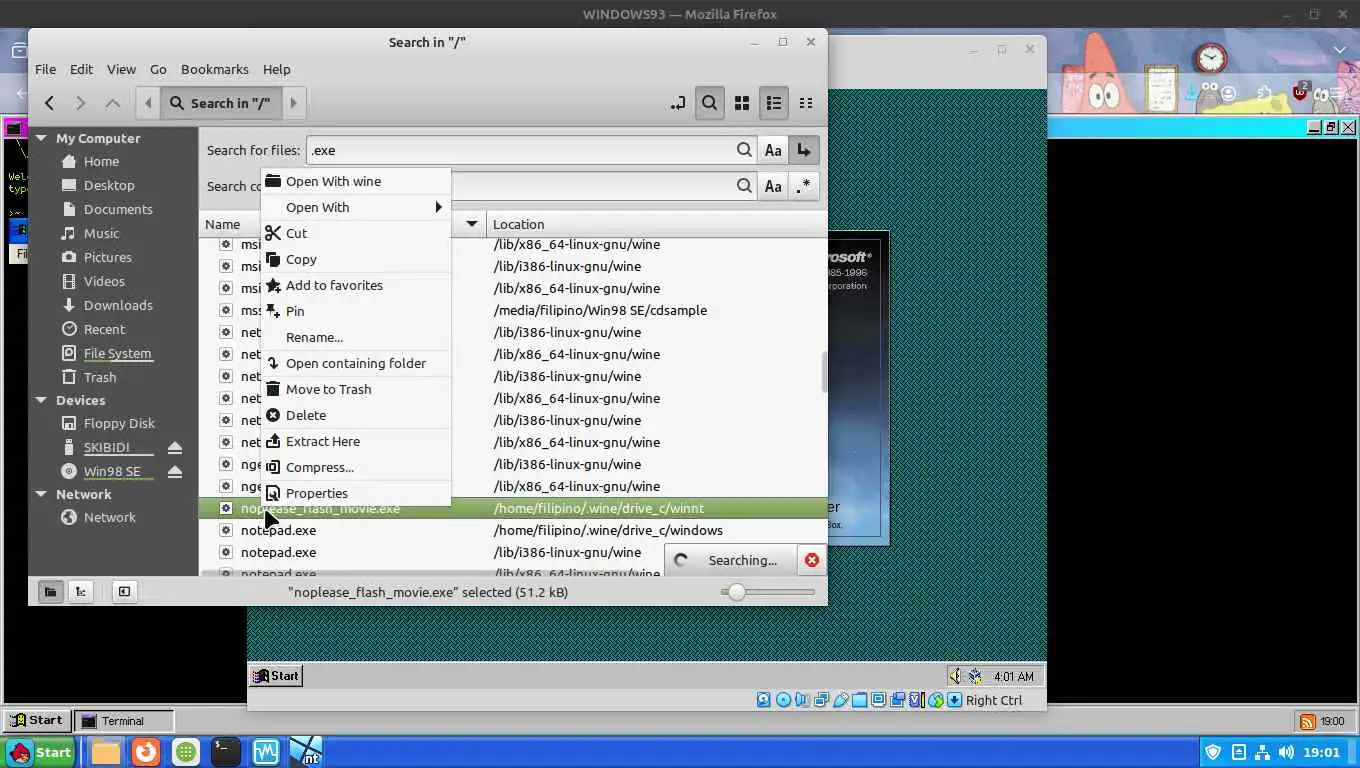Open the Bookmarks menu
Viewport: 1360px width, 768px height.
[x=214, y=69]
